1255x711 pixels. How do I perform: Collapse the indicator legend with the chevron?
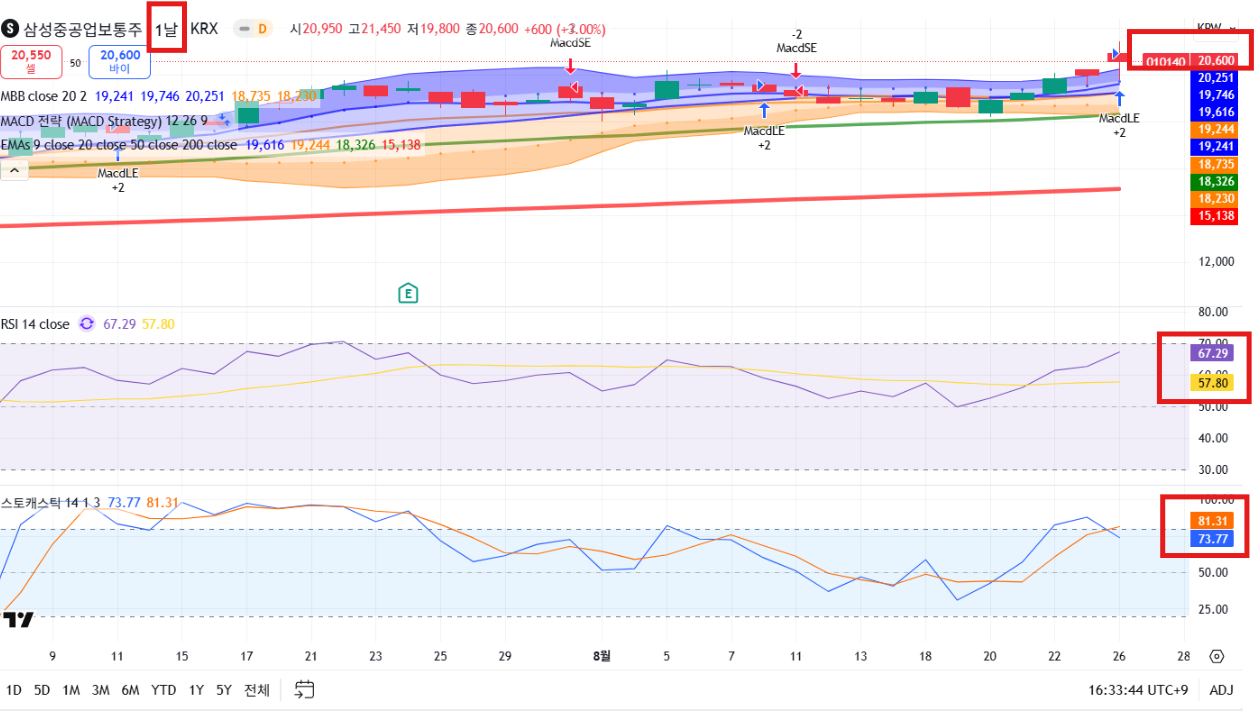(15, 171)
